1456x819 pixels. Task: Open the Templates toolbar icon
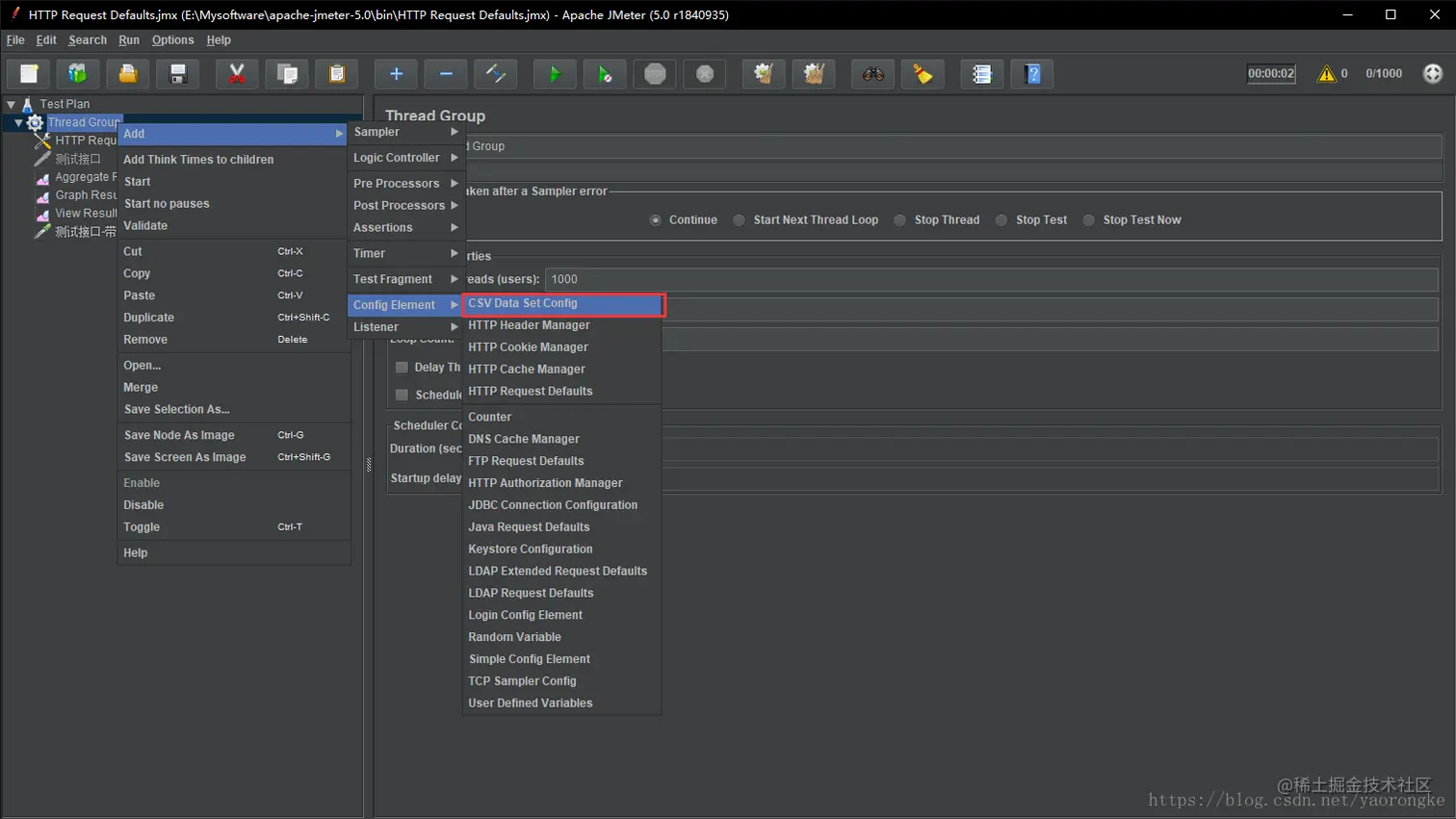(x=78, y=74)
